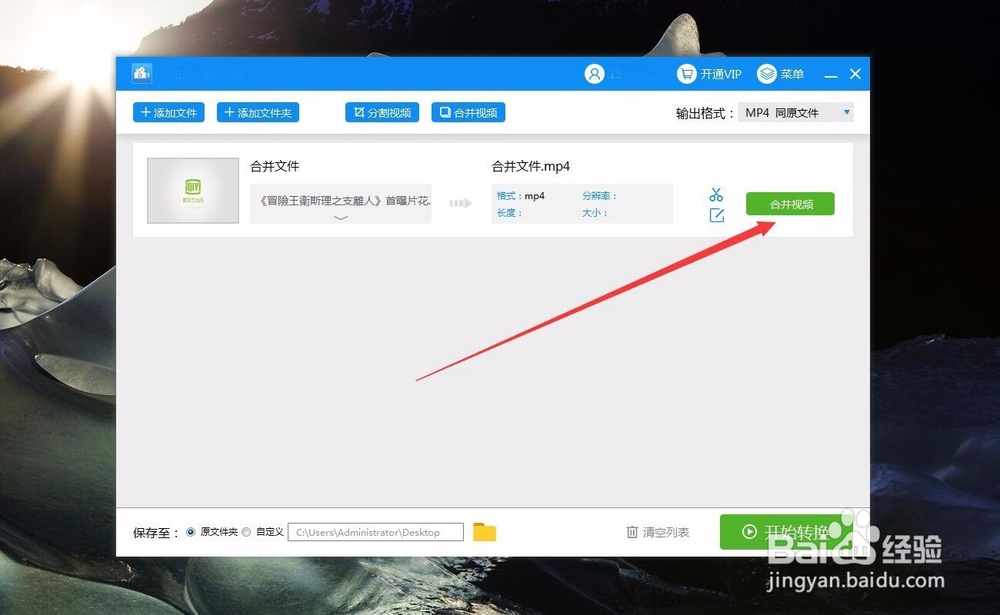The image size is (1000, 615).
Task: Click the green 合并视频 button
Action: tap(790, 204)
